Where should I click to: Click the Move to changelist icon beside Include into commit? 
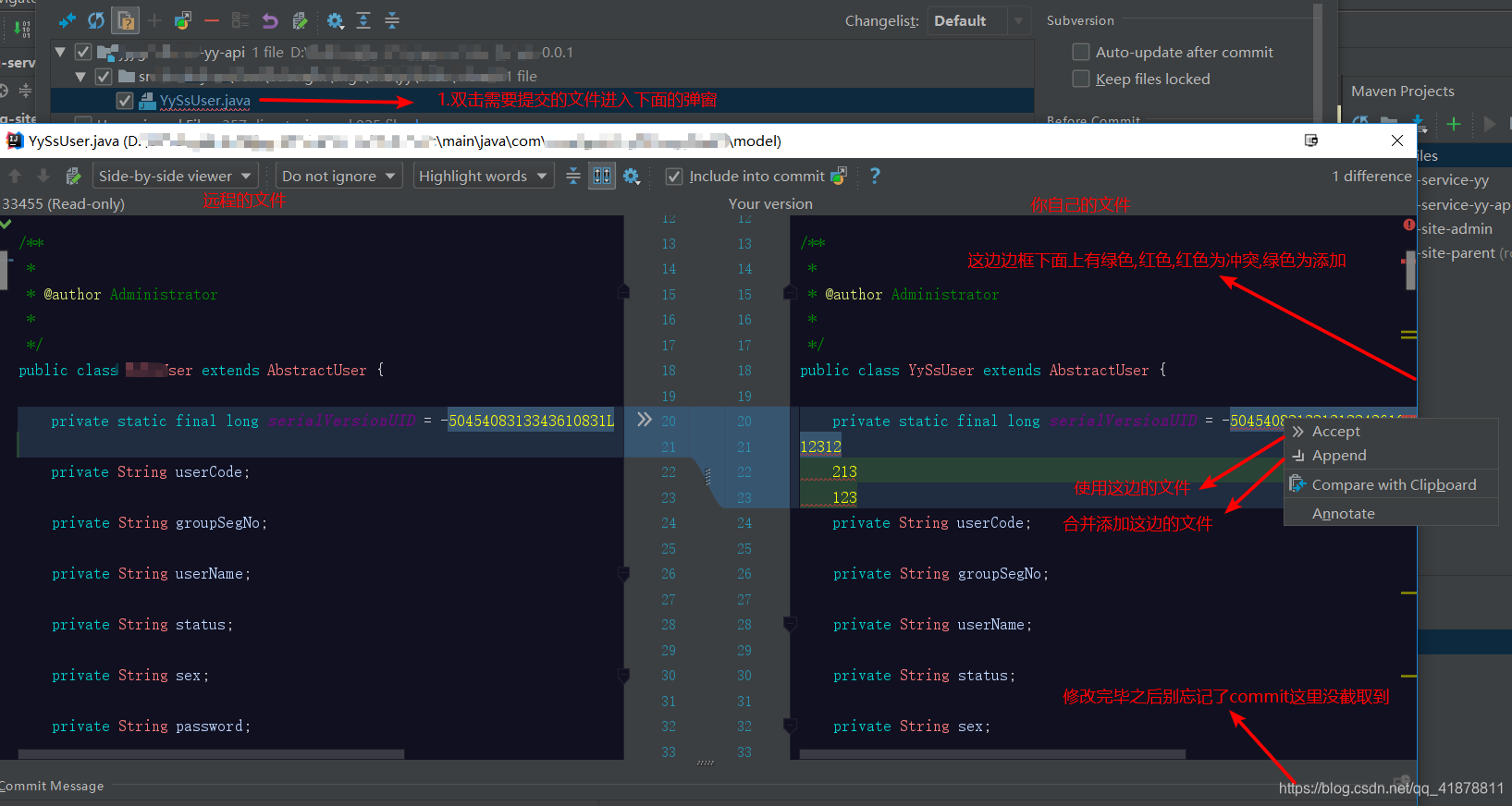click(840, 176)
